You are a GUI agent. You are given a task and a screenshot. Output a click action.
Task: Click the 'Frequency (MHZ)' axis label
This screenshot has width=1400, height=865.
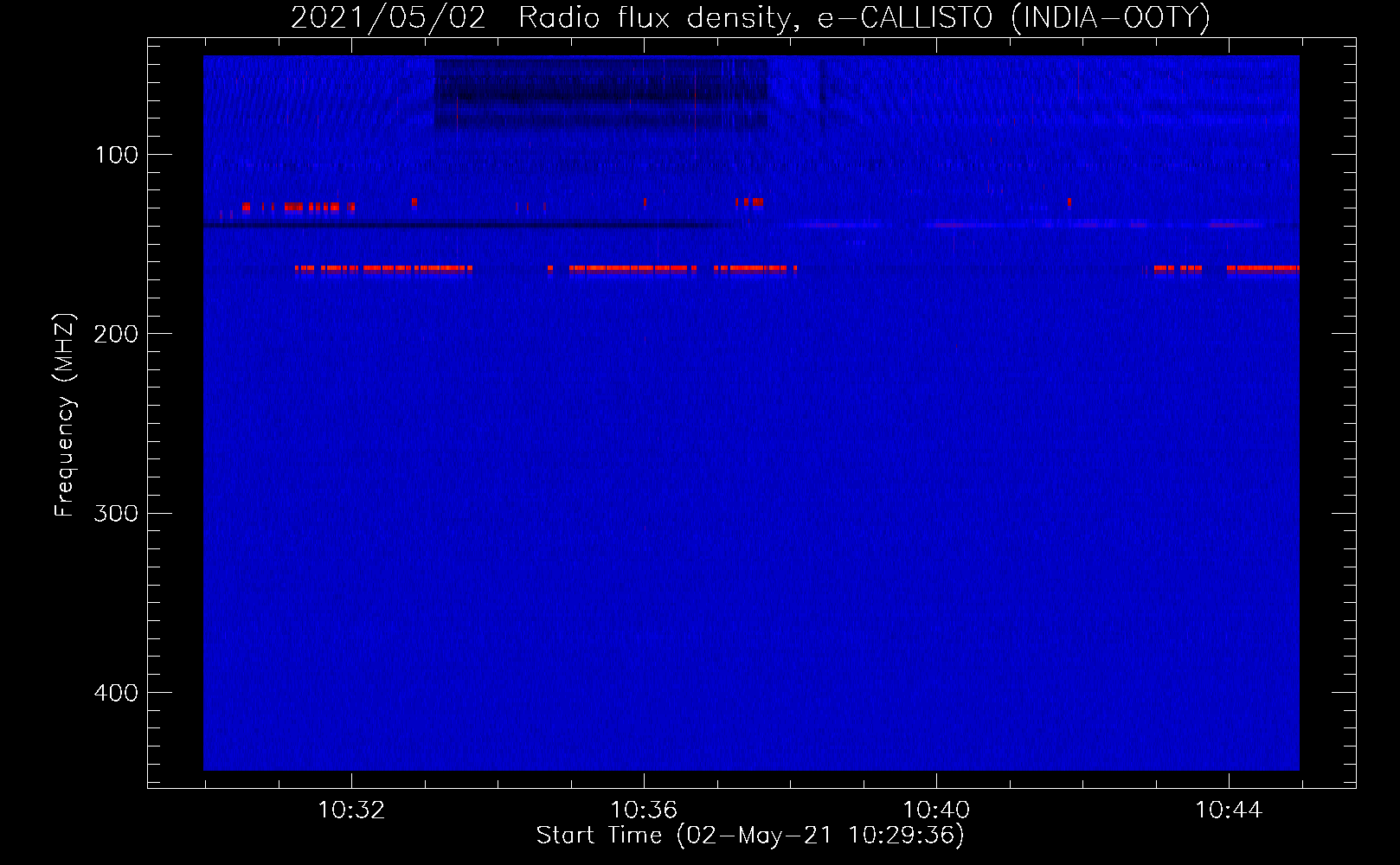[x=65, y=415]
